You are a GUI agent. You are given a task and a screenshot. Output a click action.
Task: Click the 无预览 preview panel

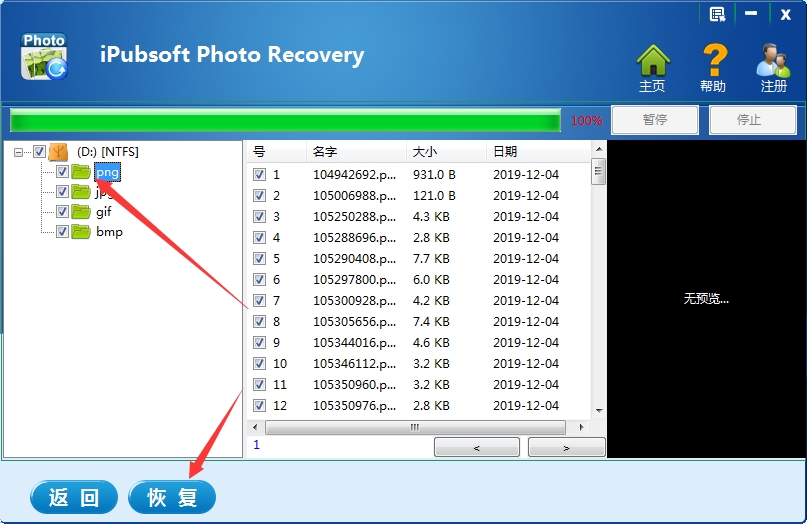706,299
